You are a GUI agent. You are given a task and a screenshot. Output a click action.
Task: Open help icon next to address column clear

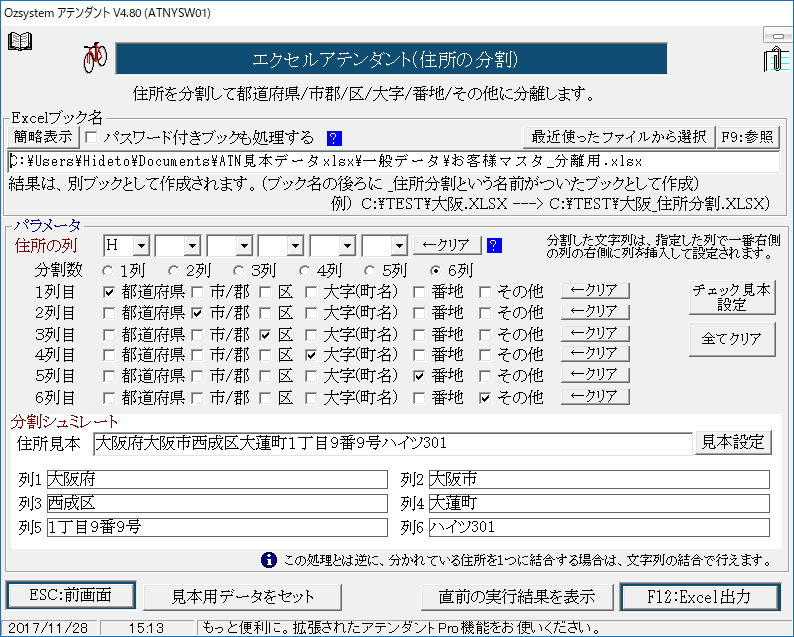(x=494, y=246)
